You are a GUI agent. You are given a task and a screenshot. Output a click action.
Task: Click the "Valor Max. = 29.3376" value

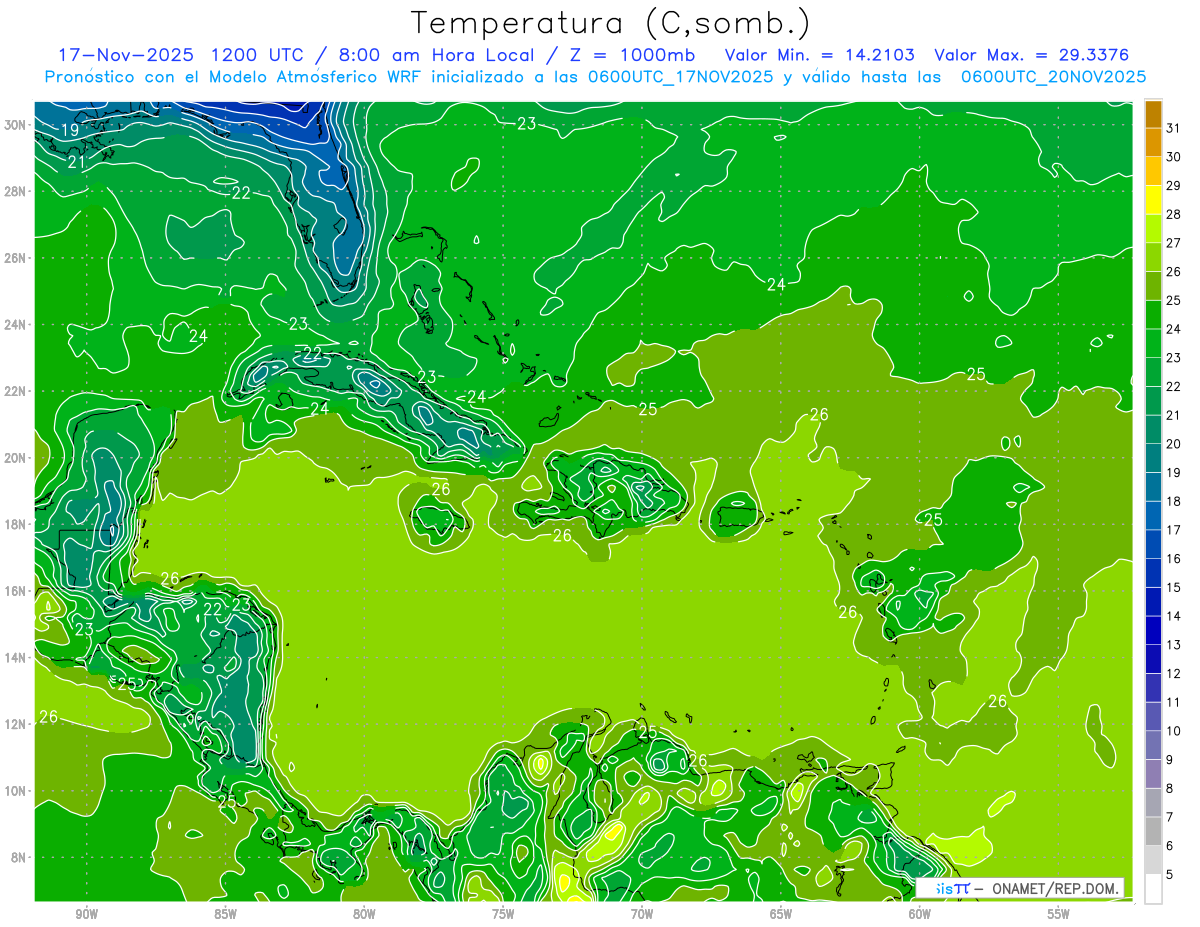click(x=1032, y=55)
